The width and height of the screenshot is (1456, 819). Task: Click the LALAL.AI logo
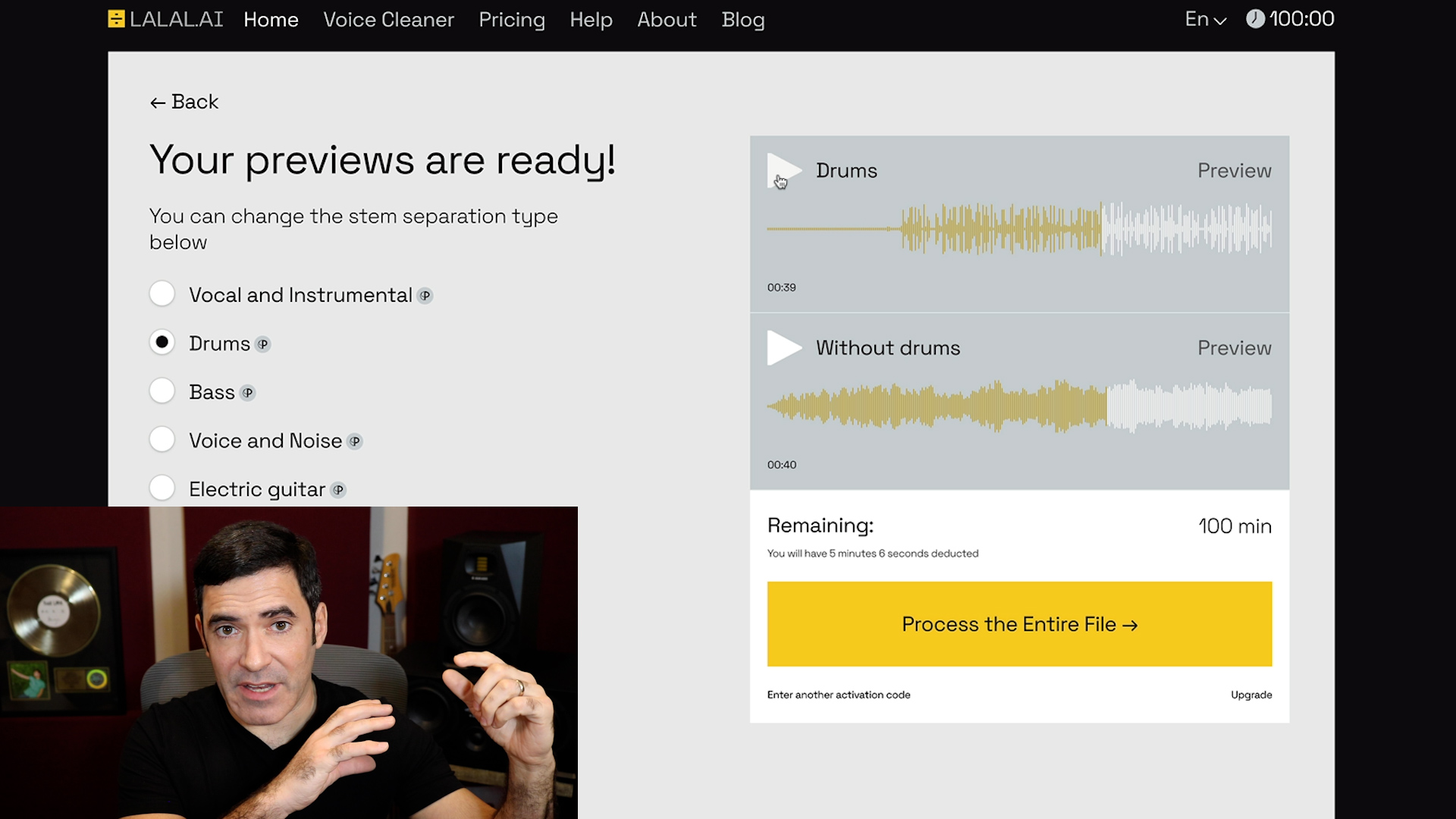(165, 19)
